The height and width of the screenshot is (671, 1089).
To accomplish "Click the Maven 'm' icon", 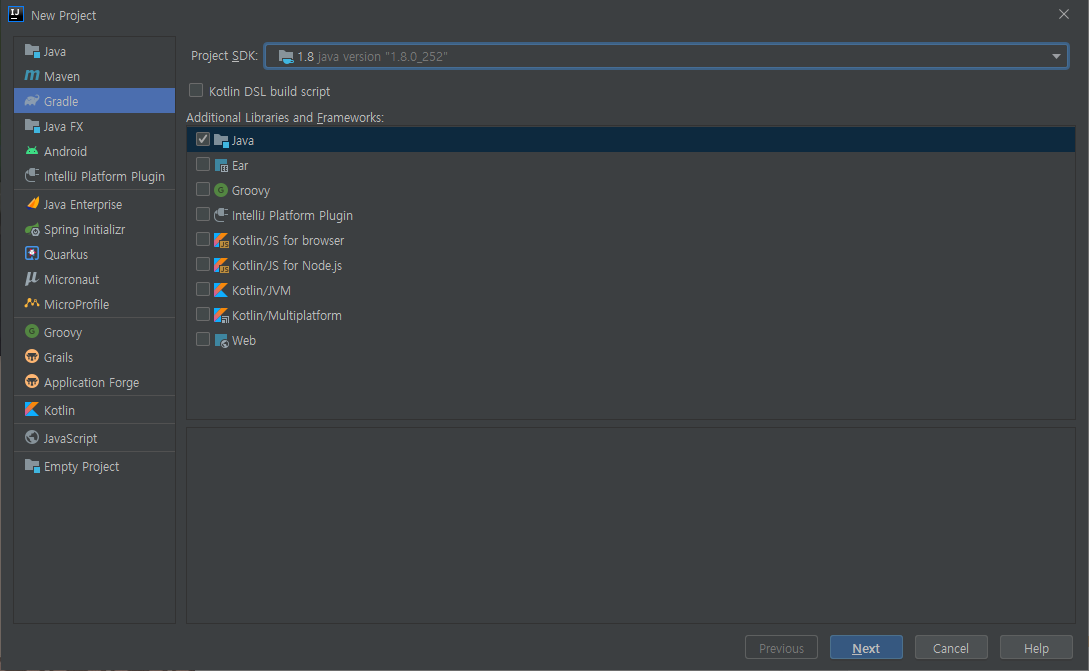I will tap(32, 76).
